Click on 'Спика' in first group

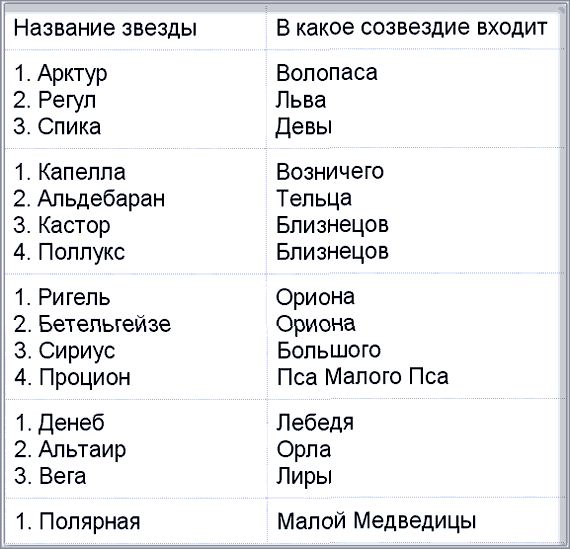click(x=69, y=127)
